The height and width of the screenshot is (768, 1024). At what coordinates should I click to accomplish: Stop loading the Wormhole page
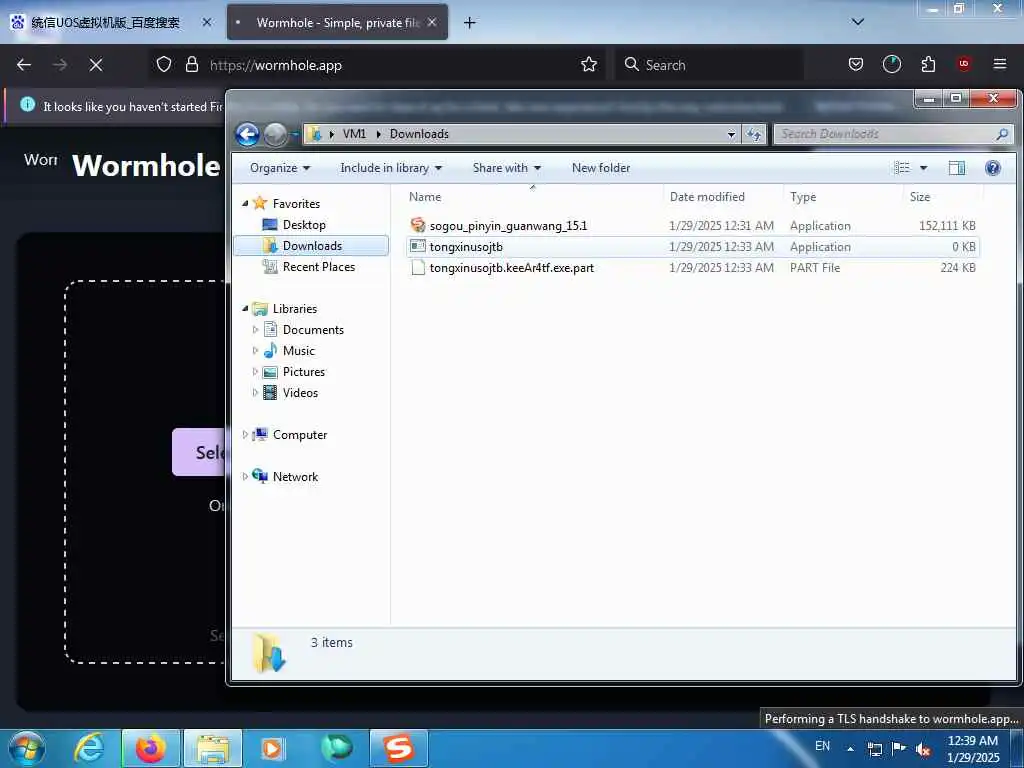pos(95,65)
